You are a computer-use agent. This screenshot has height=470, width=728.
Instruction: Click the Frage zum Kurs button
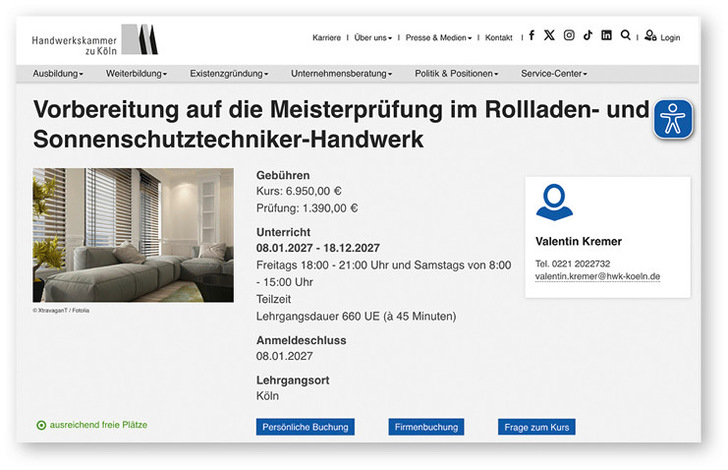click(x=537, y=427)
